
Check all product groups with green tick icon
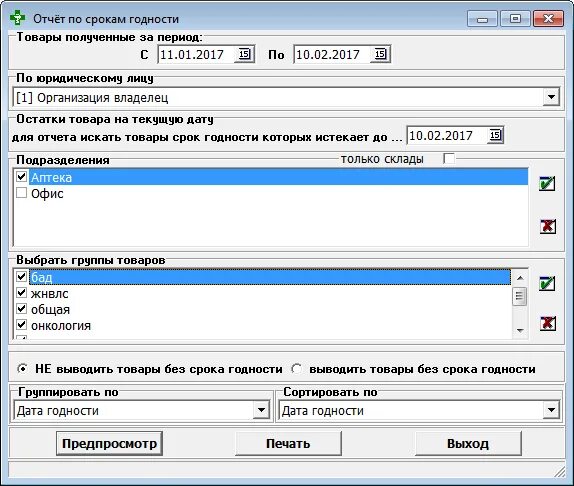pos(547,284)
